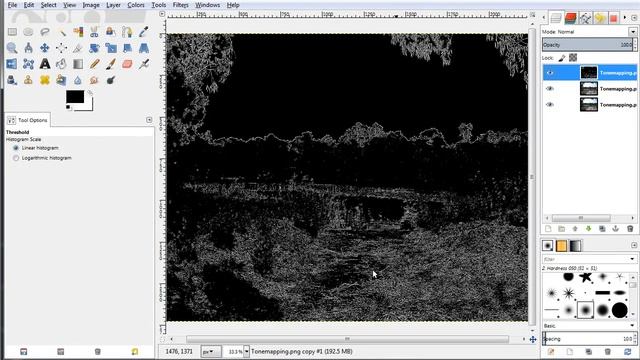Select the Eraser tool
This screenshot has width=640, height=360.
(127, 64)
